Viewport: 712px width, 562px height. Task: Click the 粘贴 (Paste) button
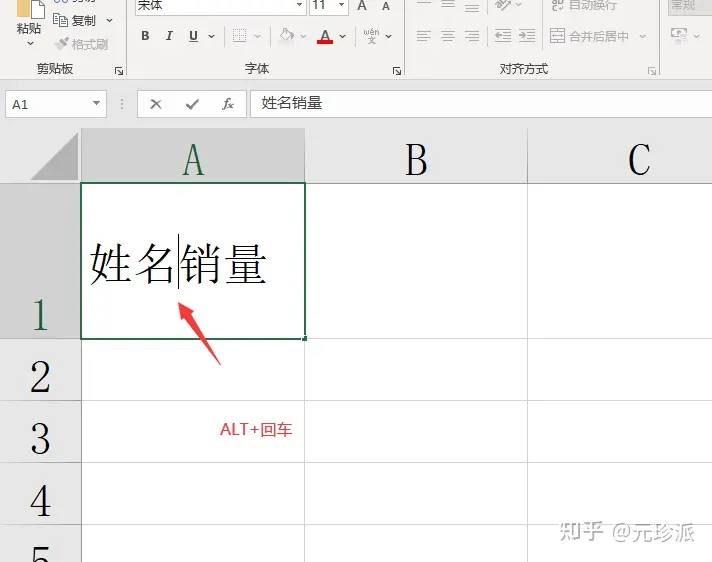pos(29,17)
